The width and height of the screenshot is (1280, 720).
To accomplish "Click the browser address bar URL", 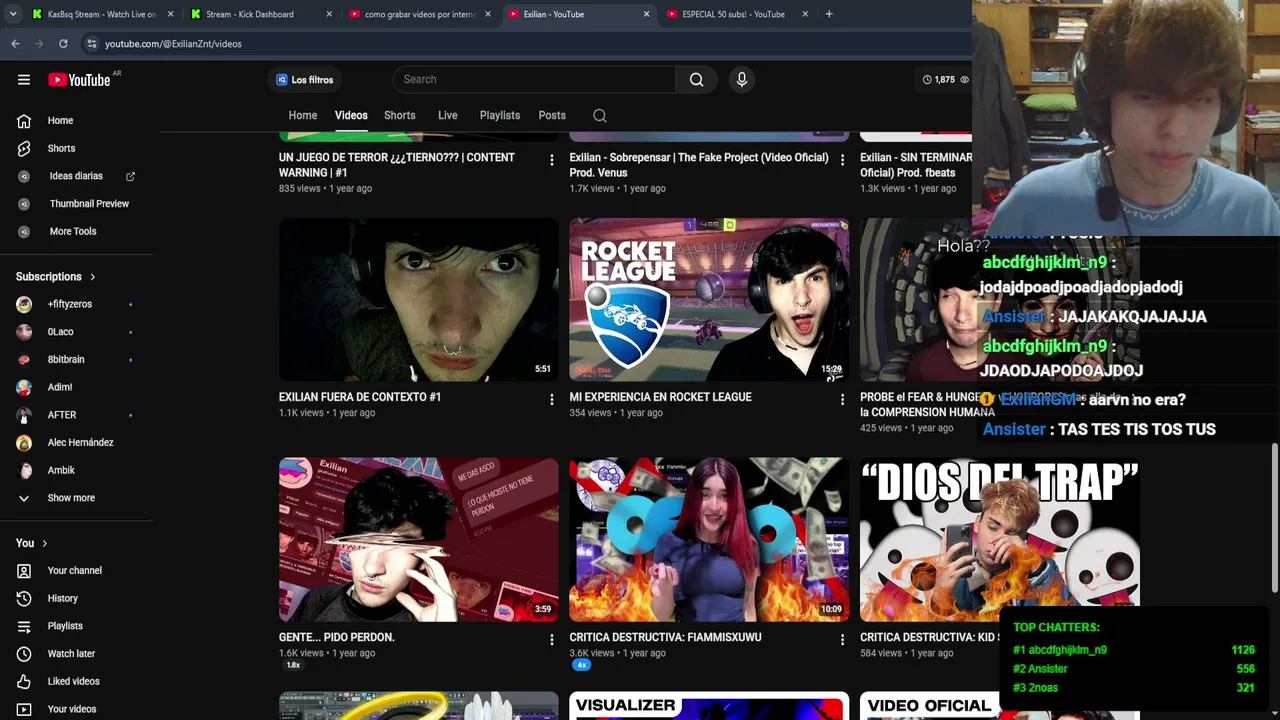I will (x=173, y=44).
